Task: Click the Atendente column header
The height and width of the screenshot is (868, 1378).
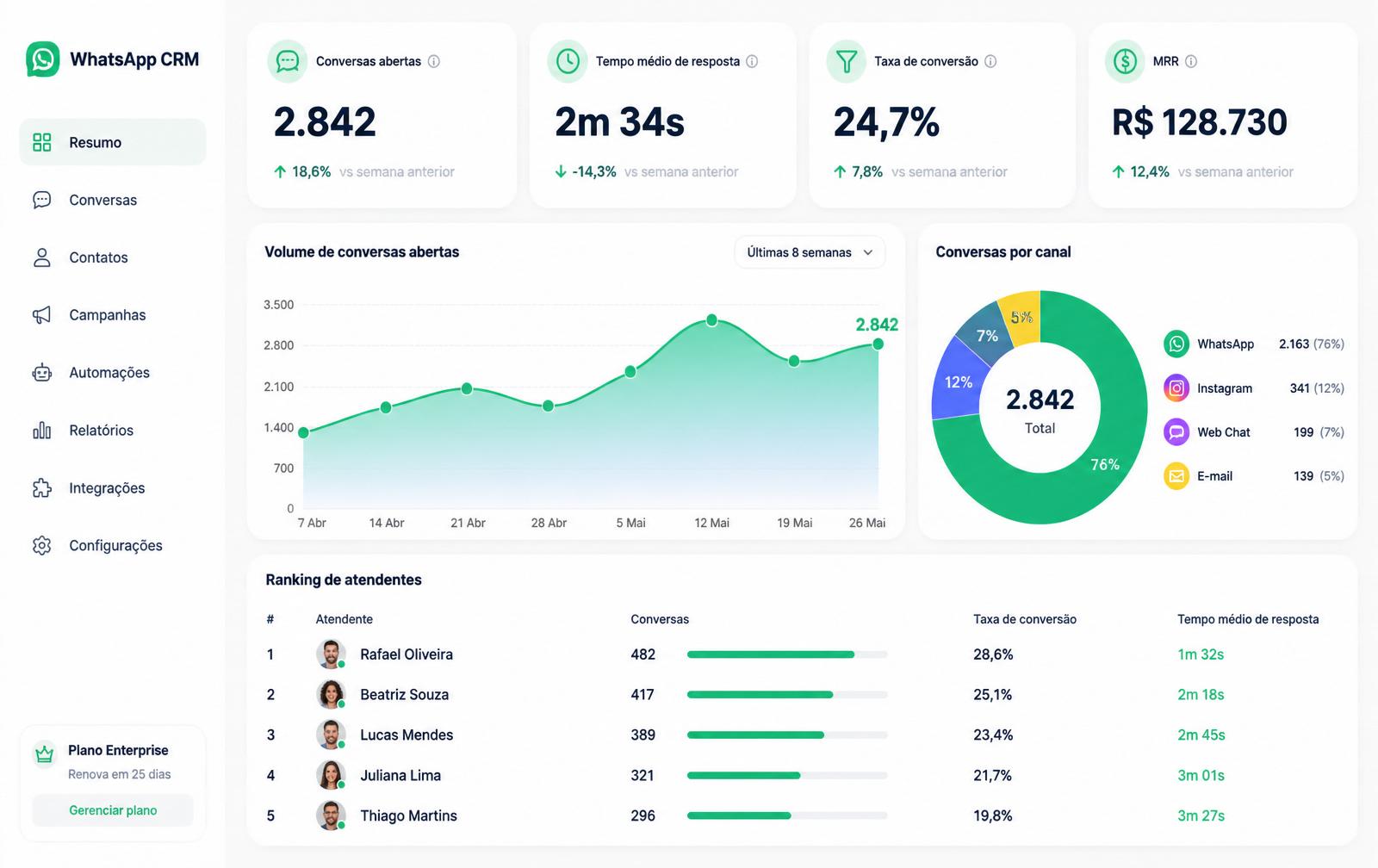Action: 344,619
